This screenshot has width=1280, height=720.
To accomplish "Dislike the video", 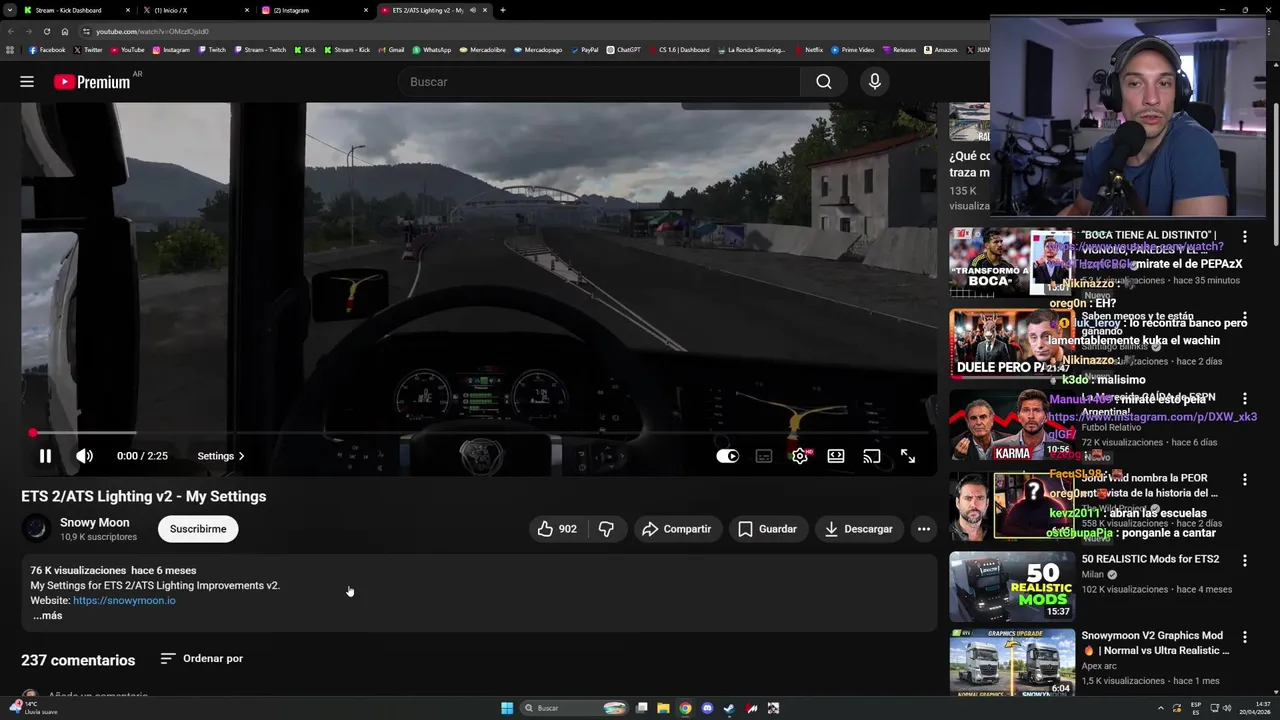I will coord(606,529).
